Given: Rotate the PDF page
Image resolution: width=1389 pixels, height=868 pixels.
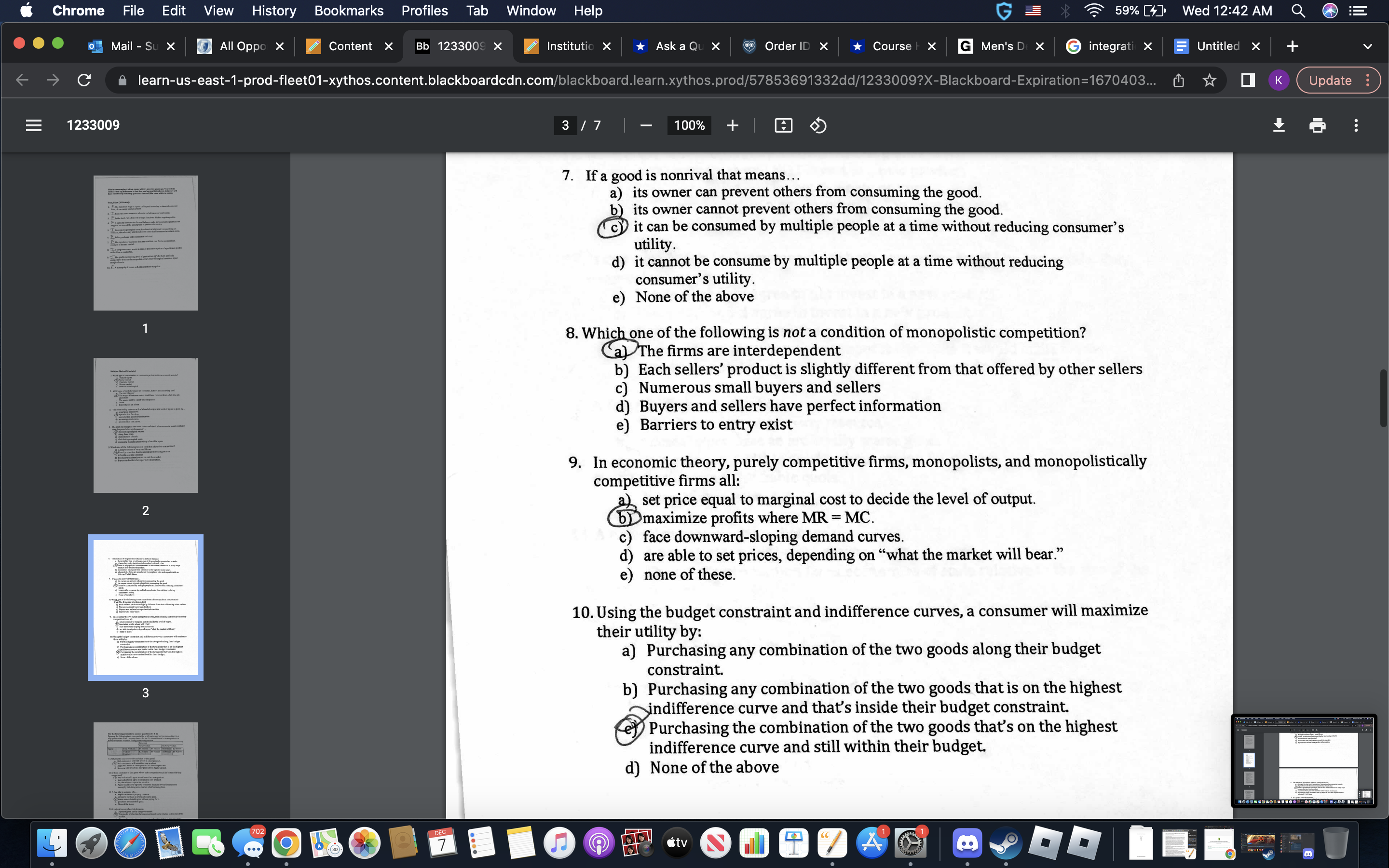Looking at the screenshot, I should (x=818, y=125).
